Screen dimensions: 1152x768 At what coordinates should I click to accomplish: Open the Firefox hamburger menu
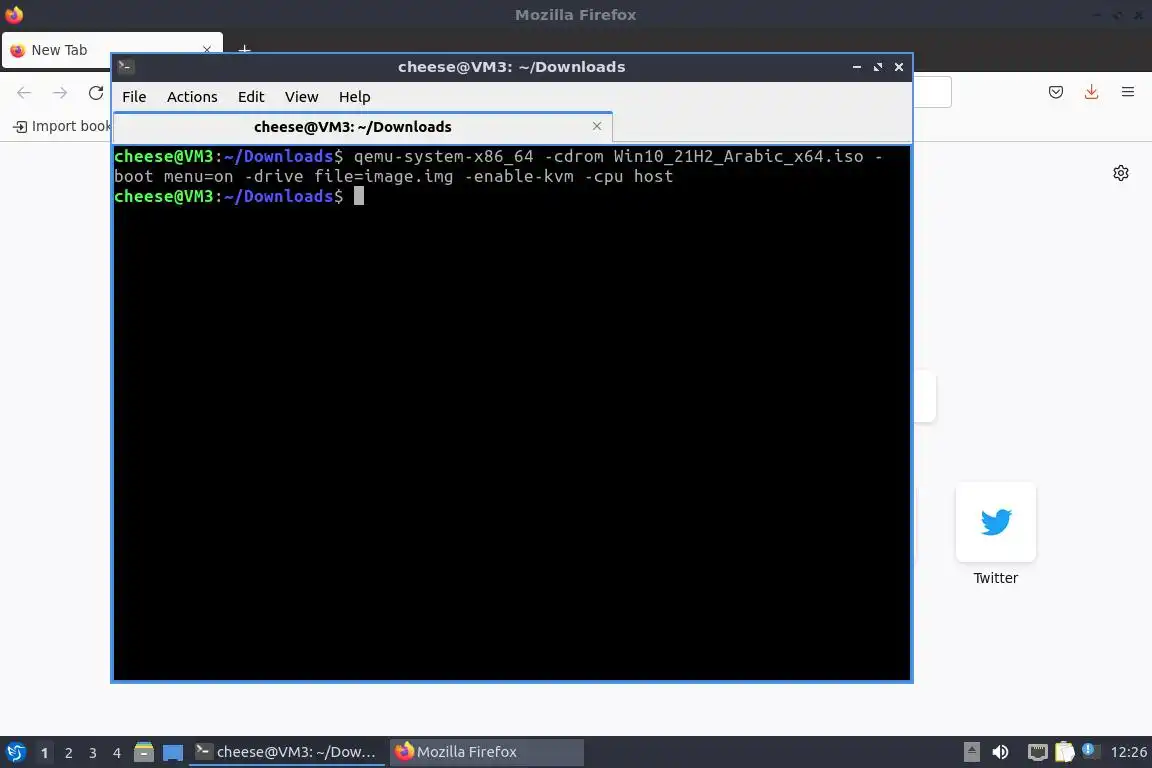point(1128,92)
